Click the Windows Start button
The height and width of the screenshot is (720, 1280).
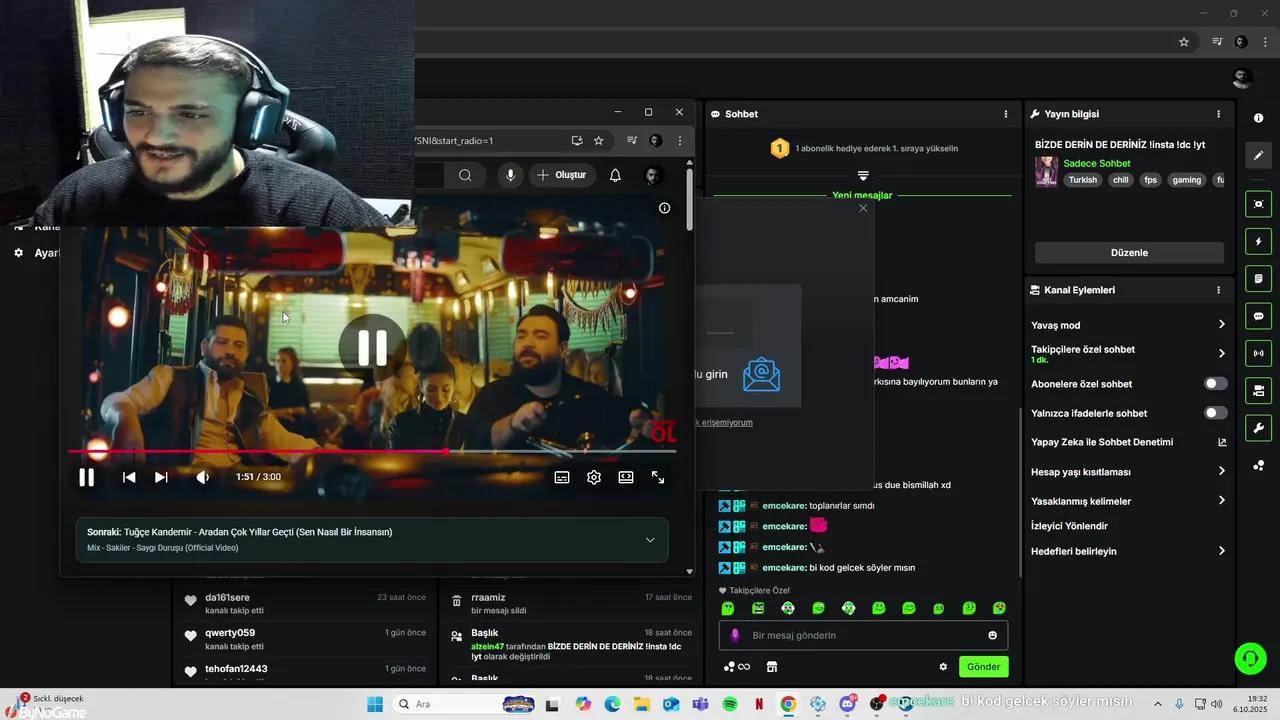(x=375, y=704)
